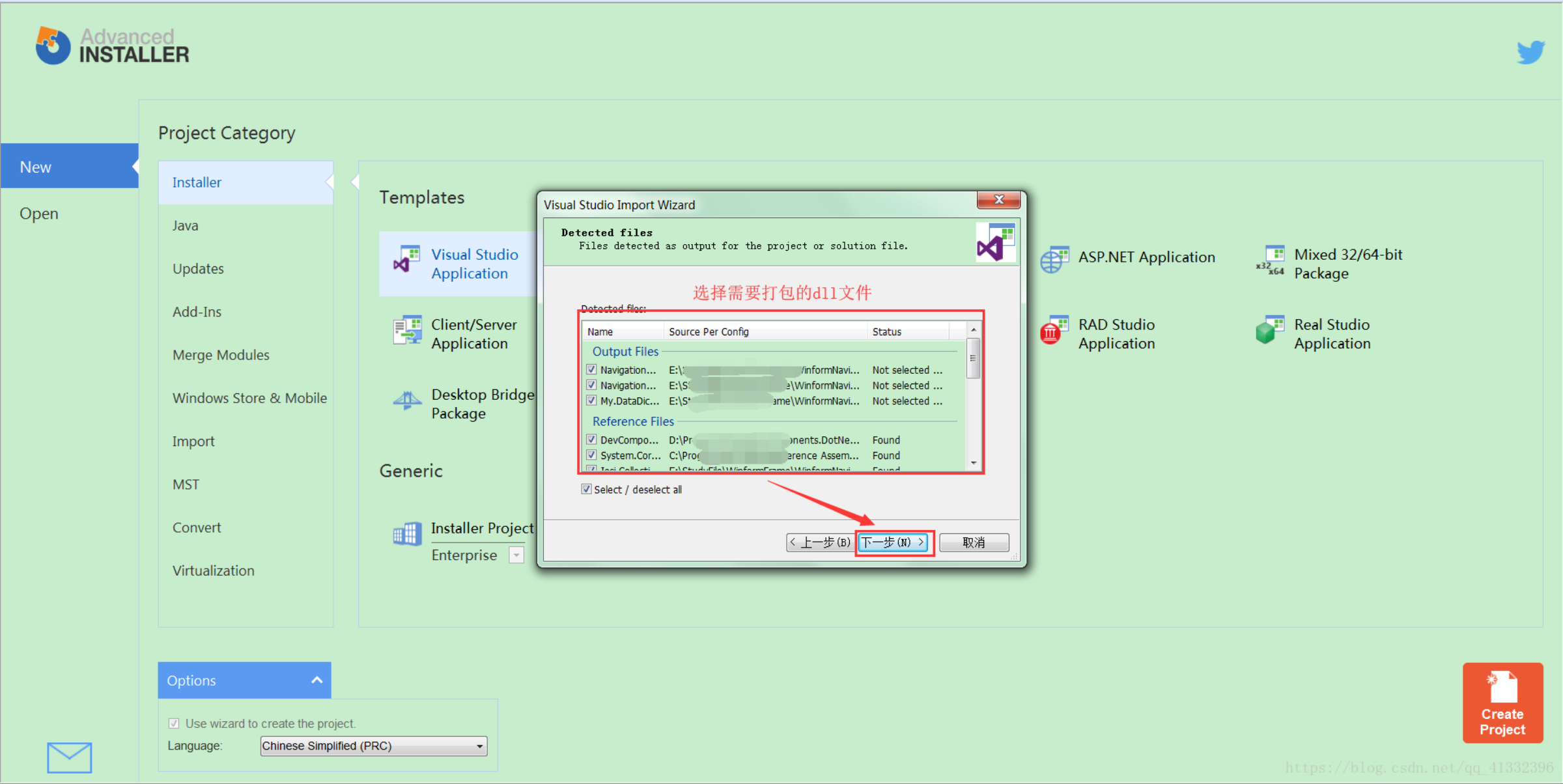The width and height of the screenshot is (1563, 784).
Task: Switch to the Open tab
Action: point(39,214)
